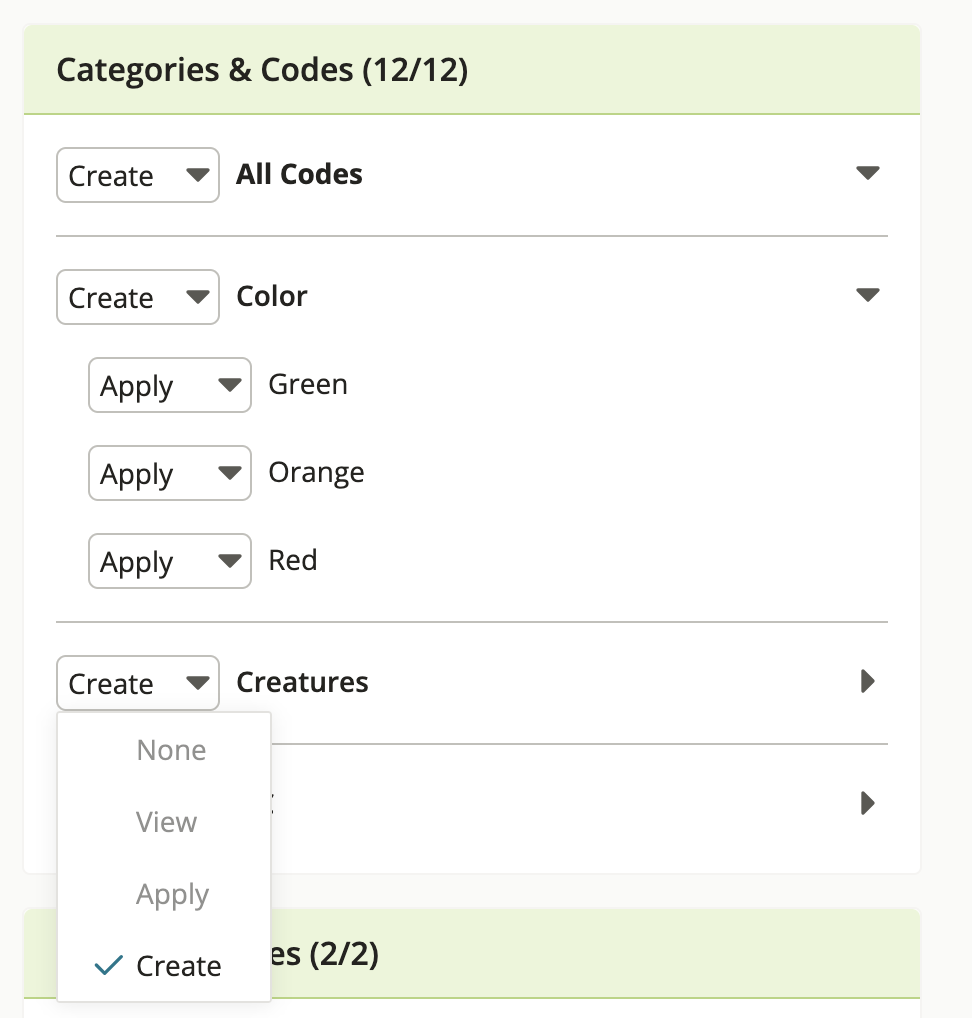Close the open Creatures permission dropdown

(138, 683)
